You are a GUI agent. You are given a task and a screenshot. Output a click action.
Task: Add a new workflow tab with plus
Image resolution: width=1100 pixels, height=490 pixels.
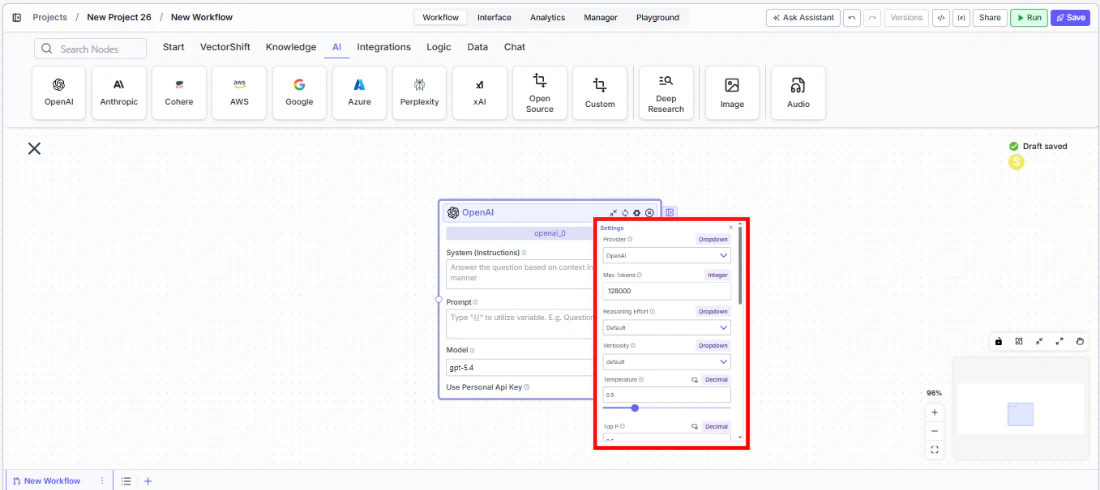[147, 482]
